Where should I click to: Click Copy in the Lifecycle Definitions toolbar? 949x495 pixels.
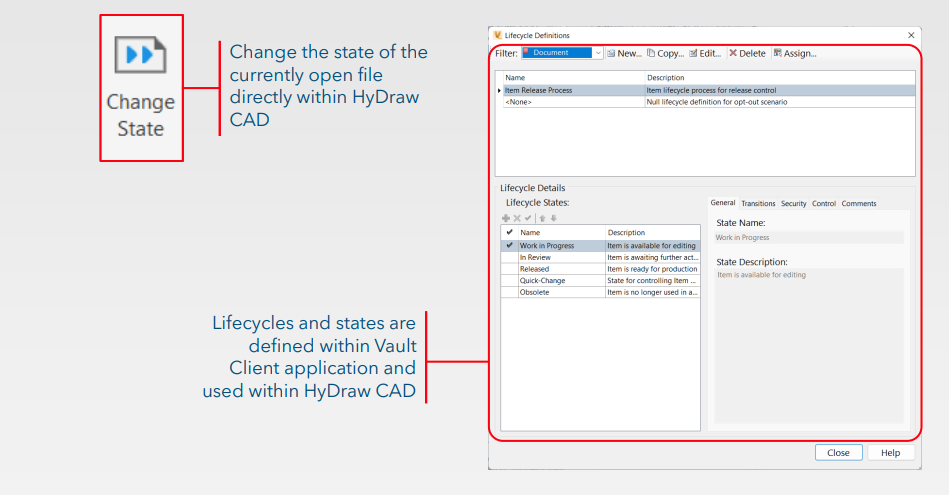pos(665,53)
